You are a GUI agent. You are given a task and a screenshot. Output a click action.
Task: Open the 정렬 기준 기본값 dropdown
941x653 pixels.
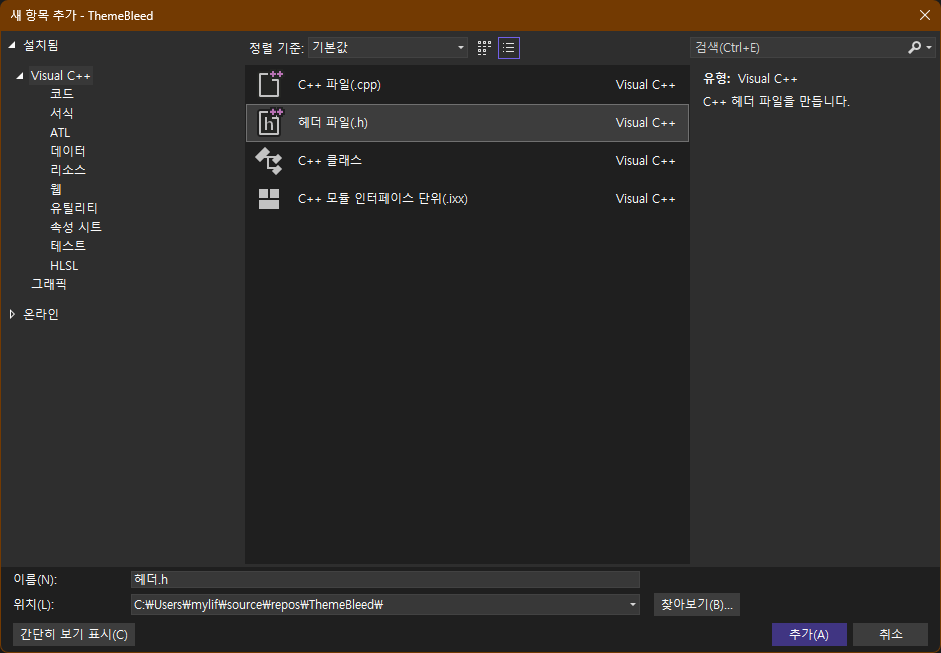click(388, 47)
